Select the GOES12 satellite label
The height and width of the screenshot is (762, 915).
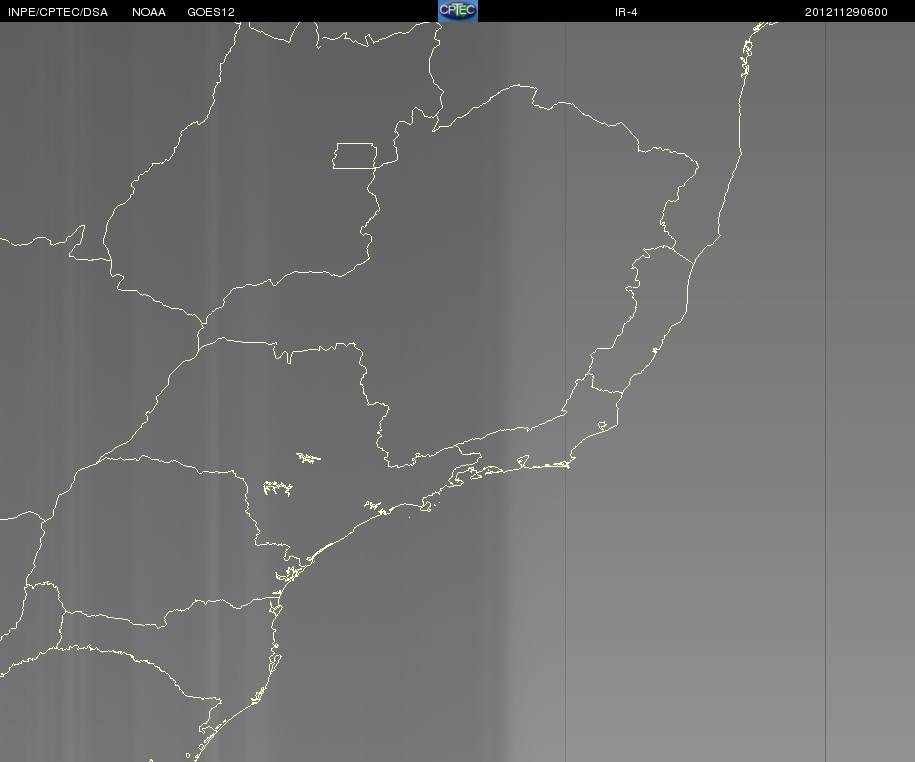(x=211, y=12)
